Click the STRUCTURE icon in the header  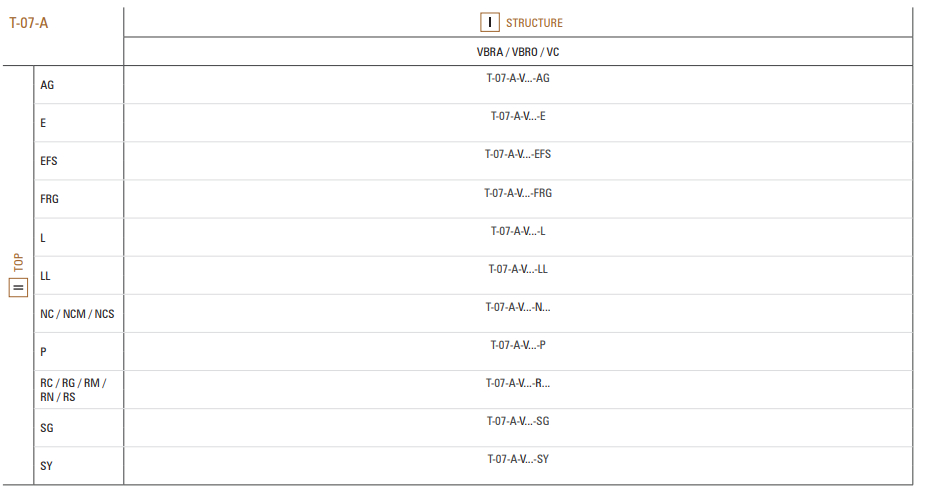point(490,22)
